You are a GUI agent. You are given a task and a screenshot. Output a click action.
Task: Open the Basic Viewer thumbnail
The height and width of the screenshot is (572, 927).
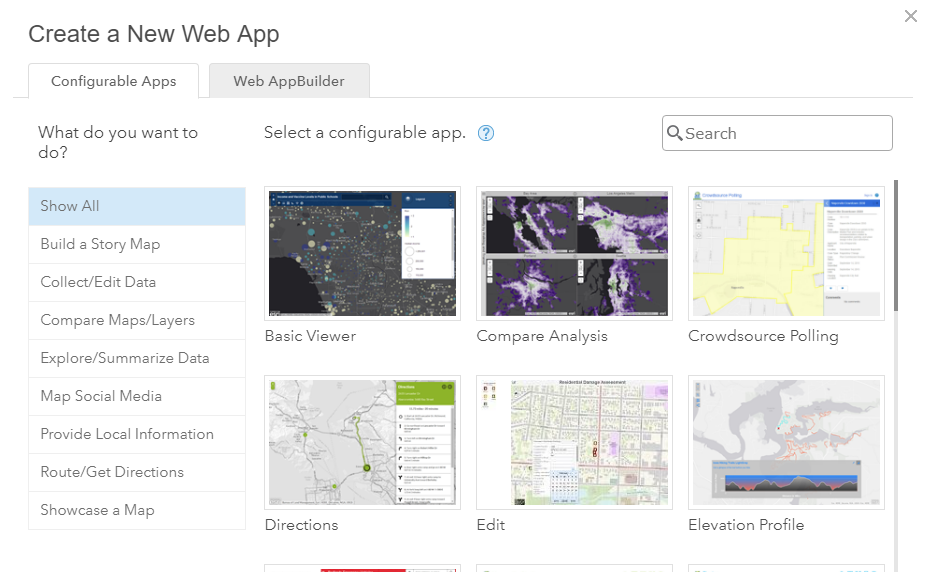click(362, 254)
